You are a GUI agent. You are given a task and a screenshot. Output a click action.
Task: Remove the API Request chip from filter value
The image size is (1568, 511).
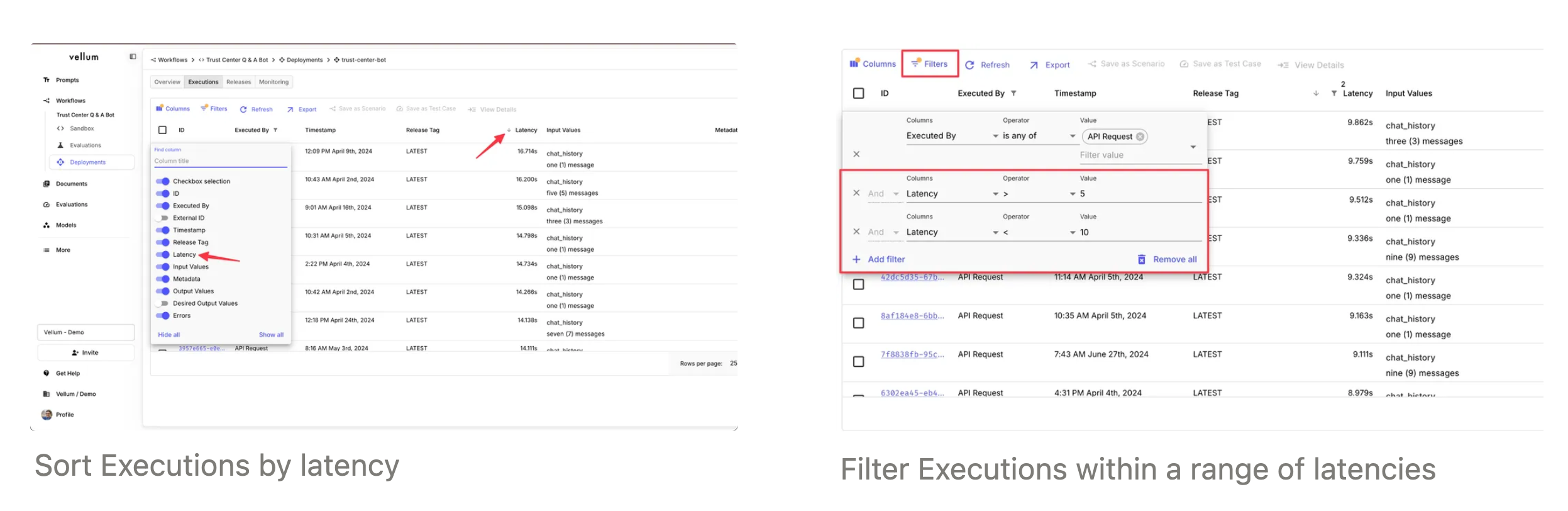[x=1140, y=137]
